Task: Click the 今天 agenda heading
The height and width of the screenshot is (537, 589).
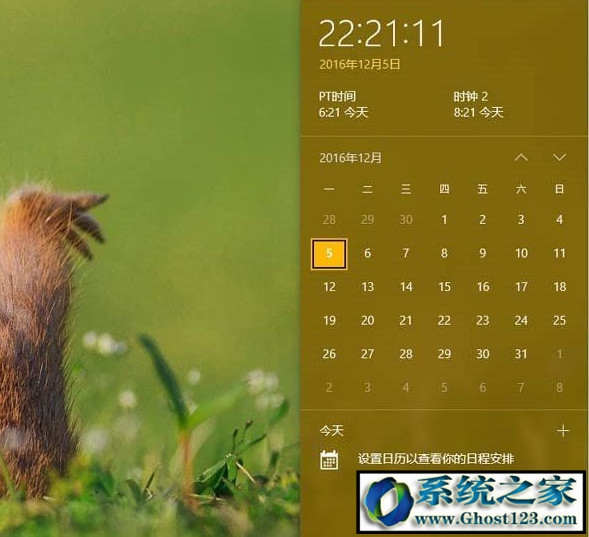Action: [331, 430]
